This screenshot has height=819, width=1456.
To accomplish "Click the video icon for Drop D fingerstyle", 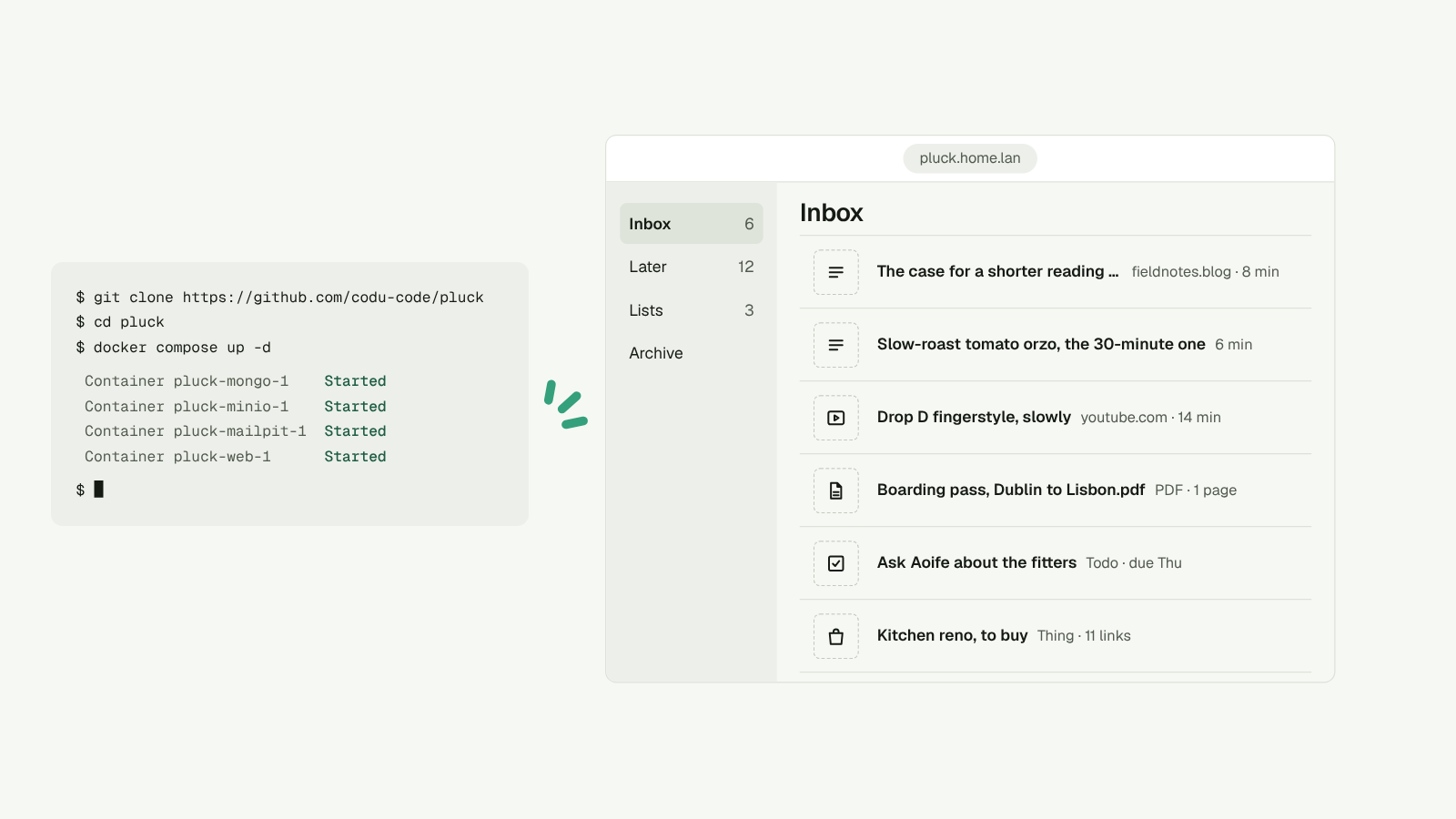I will [835, 418].
